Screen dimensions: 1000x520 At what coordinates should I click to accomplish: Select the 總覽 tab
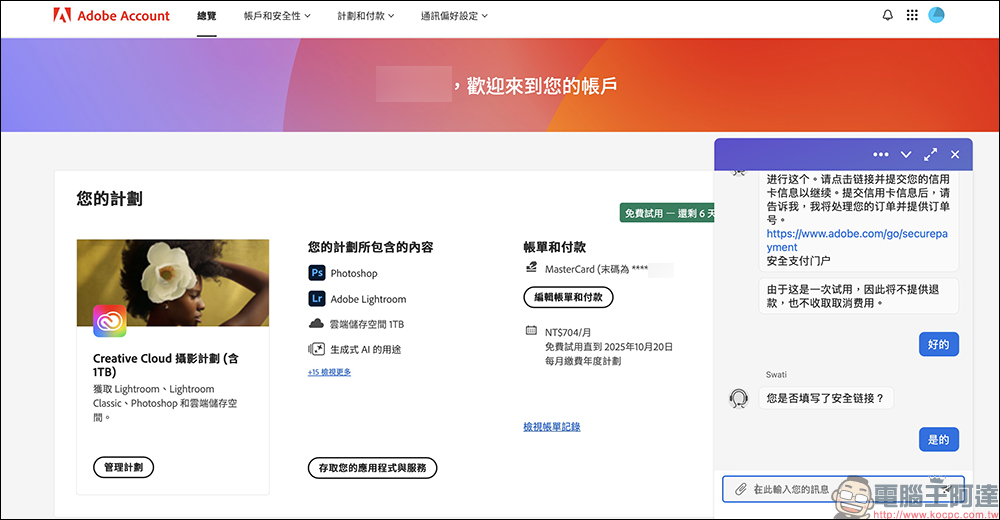(207, 16)
